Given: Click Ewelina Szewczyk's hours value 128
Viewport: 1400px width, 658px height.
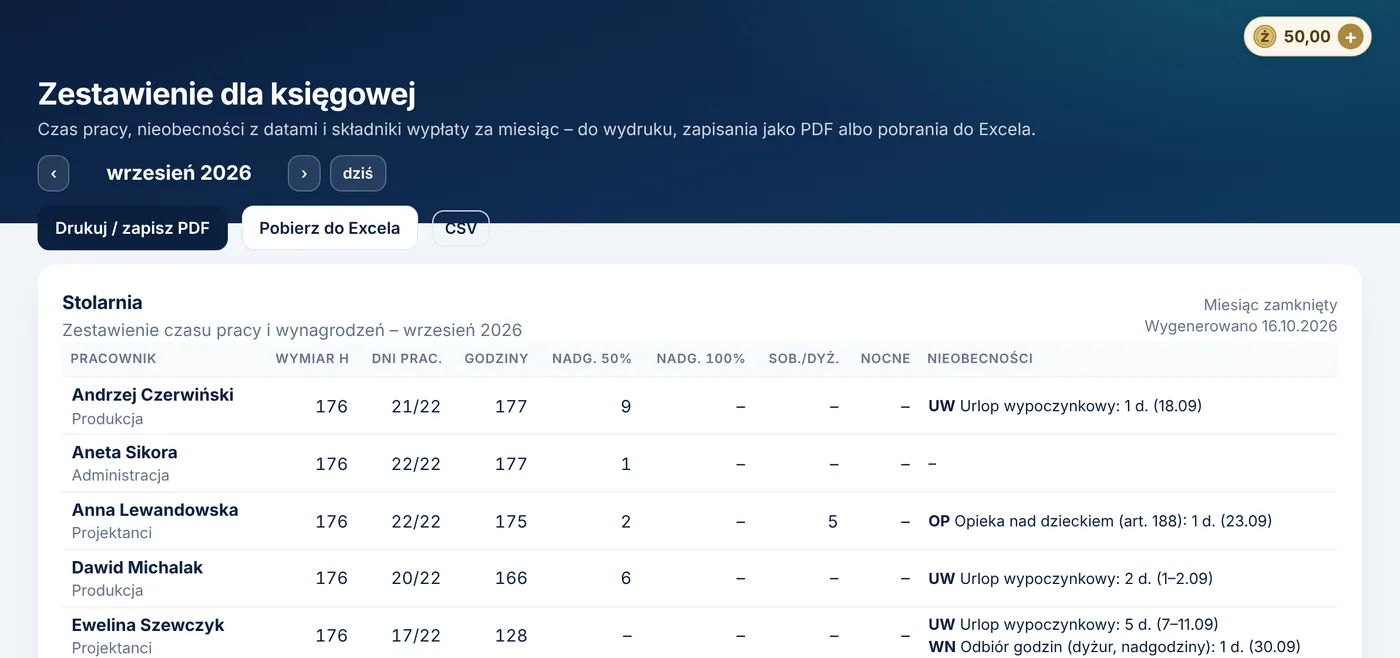Looking at the screenshot, I should click(x=511, y=636).
